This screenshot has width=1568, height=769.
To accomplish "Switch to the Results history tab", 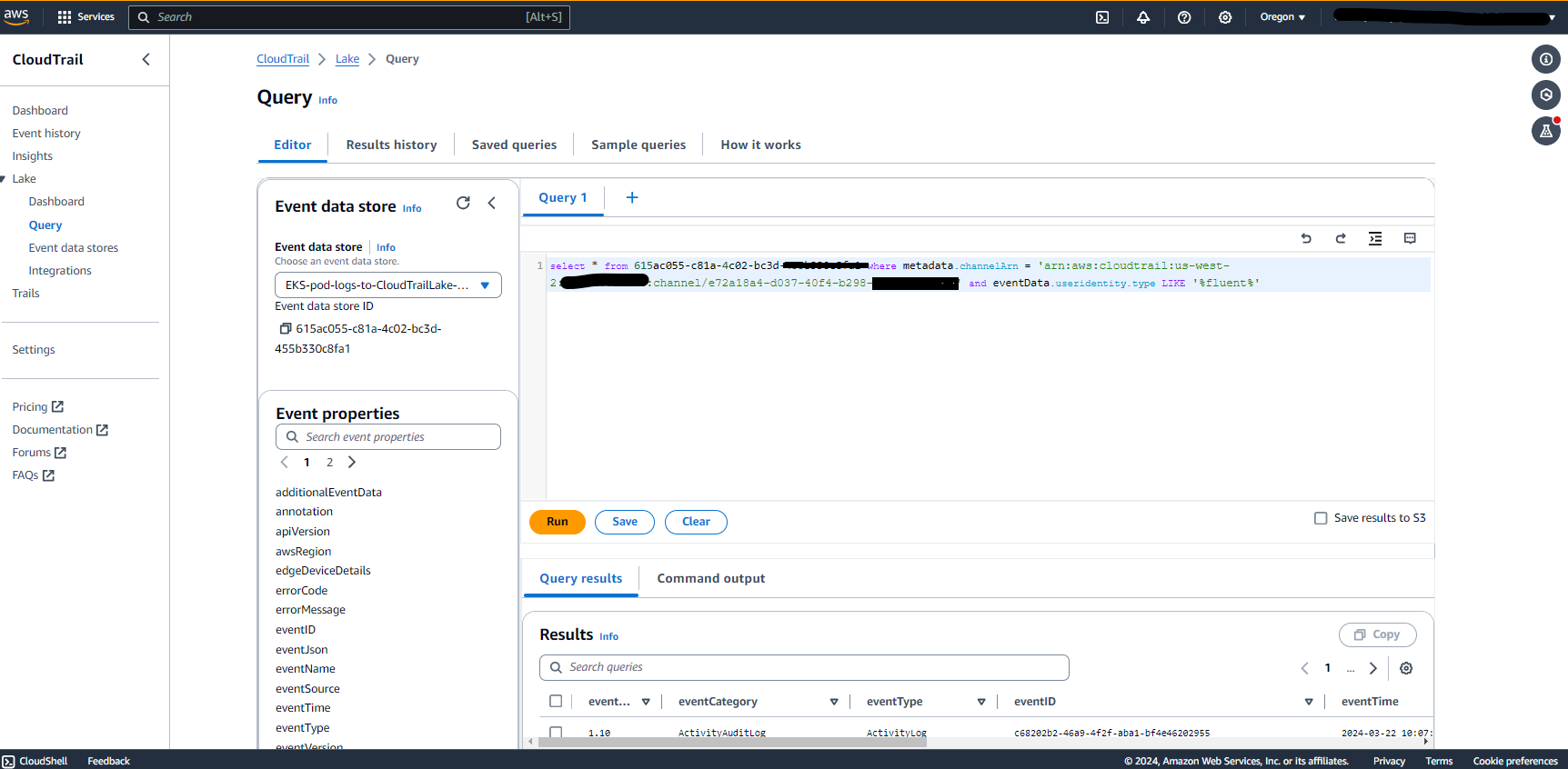I will (x=391, y=145).
